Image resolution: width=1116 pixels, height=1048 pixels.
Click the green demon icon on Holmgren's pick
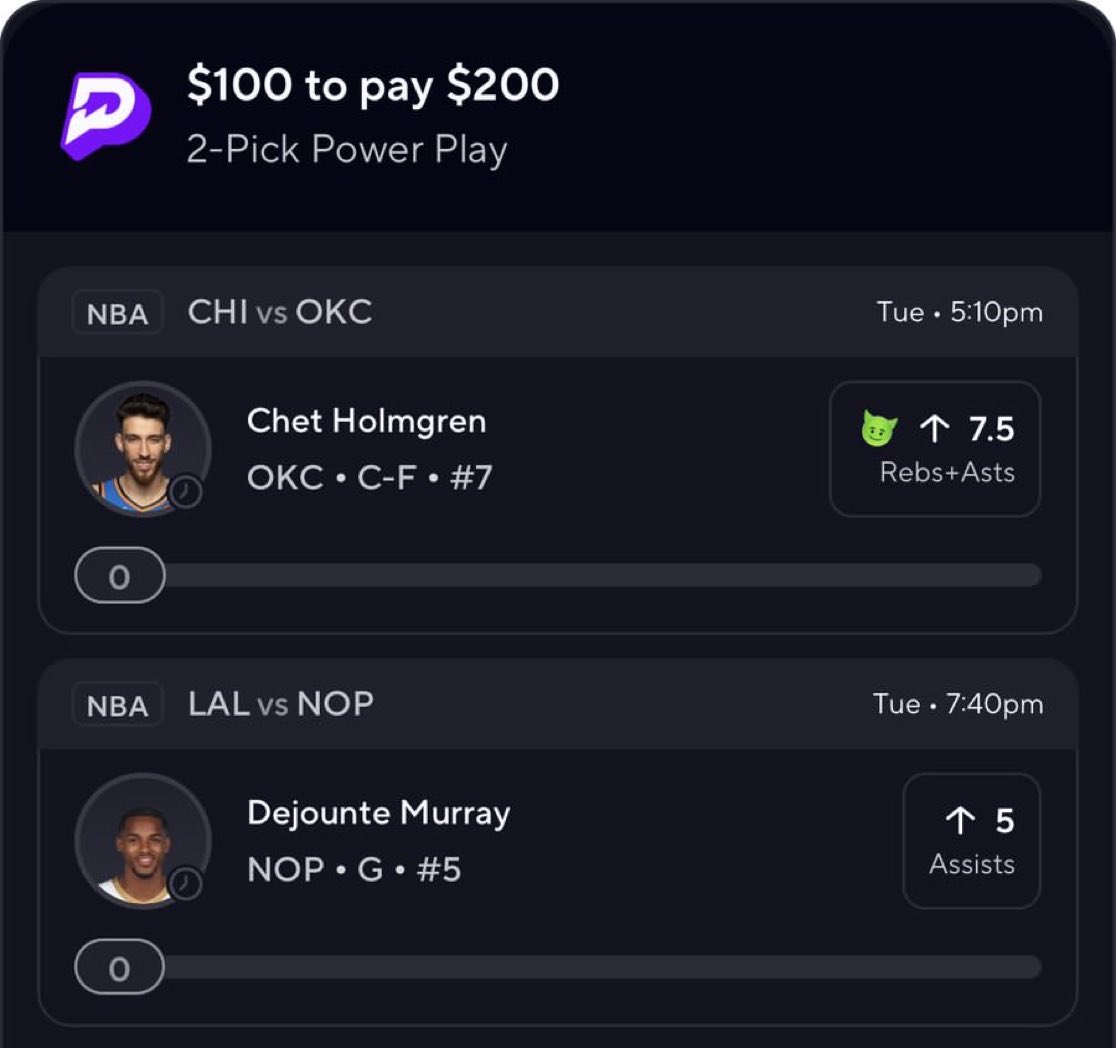click(879, 430)
